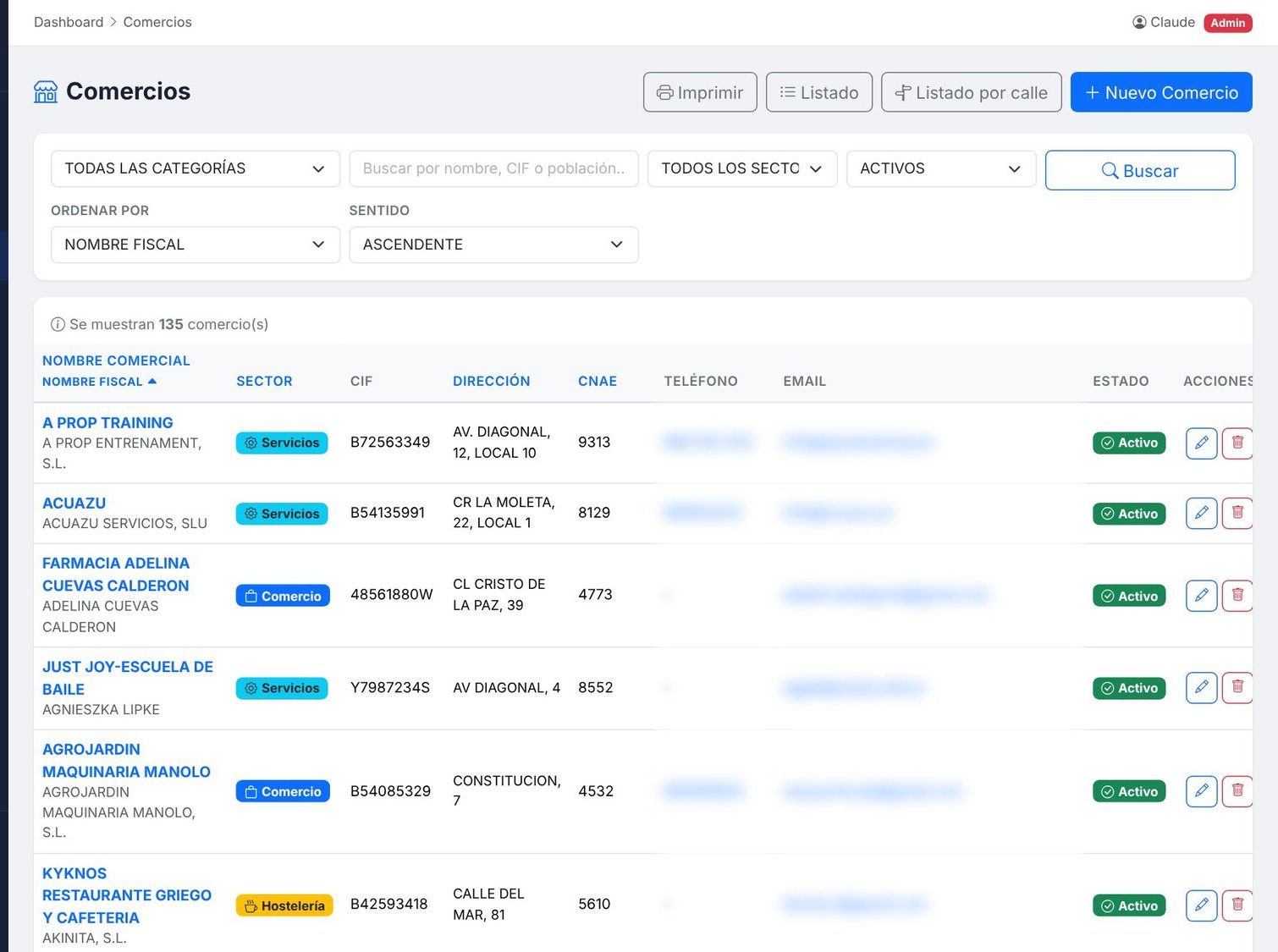Screen dimensions: 1278x952
Task: Edit JUST JOY-ESCUELA DE BAILE row
Action: [x=1201, y=688]
